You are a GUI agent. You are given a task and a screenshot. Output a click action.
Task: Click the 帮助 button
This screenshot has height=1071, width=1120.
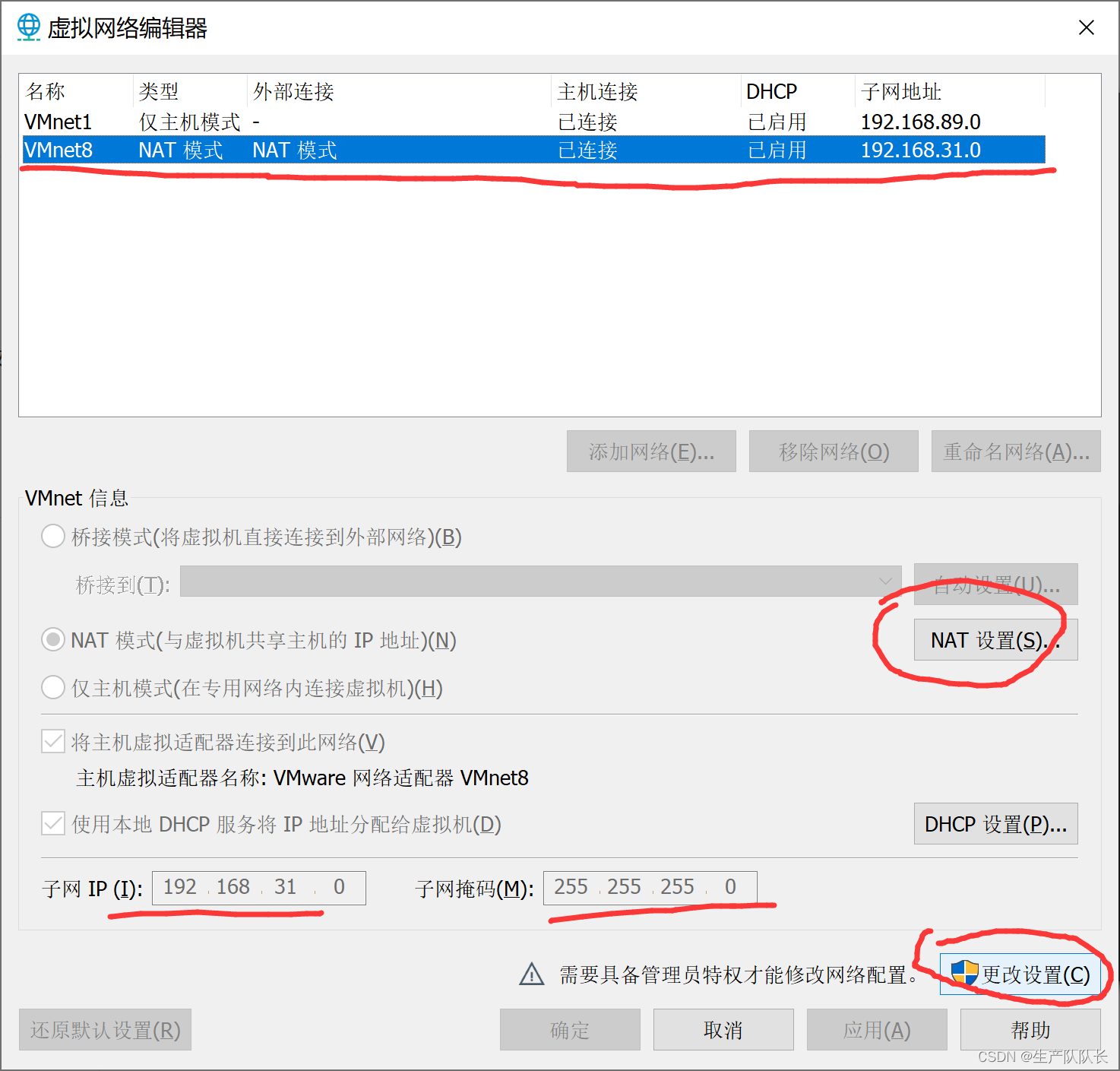[x=1030, y=1030]
